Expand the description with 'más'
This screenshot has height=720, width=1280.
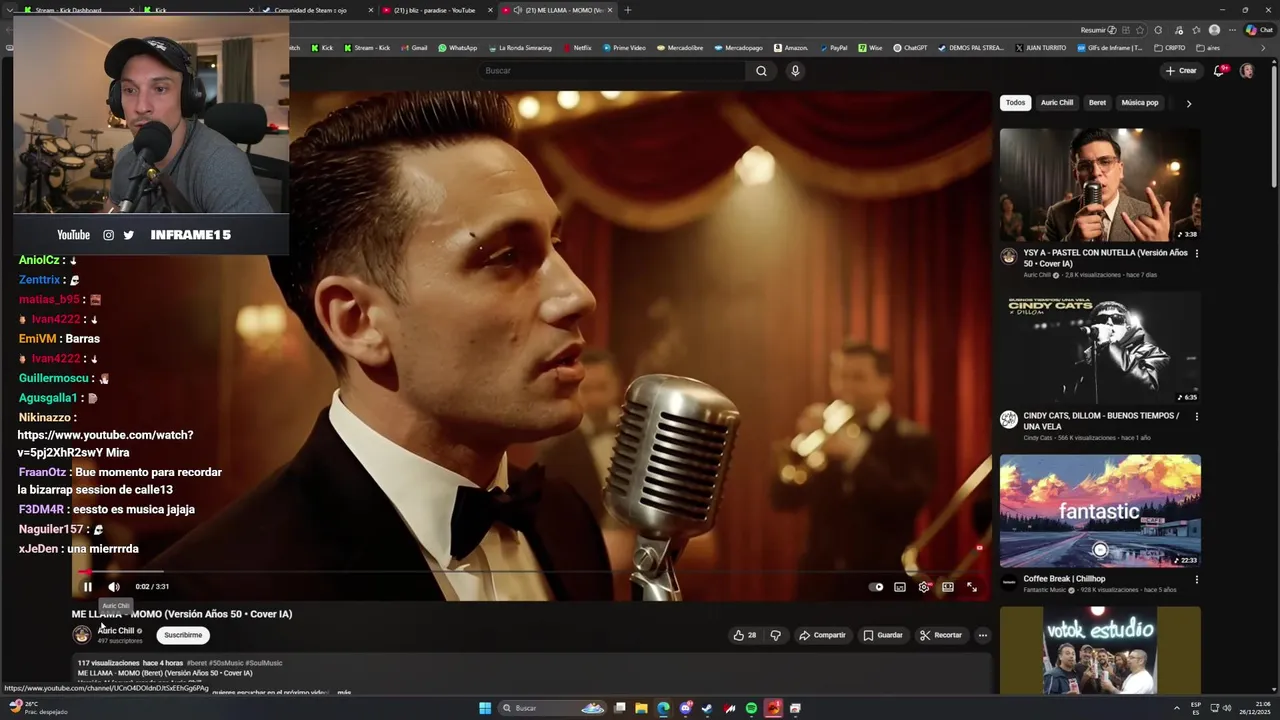pos(344,692)
